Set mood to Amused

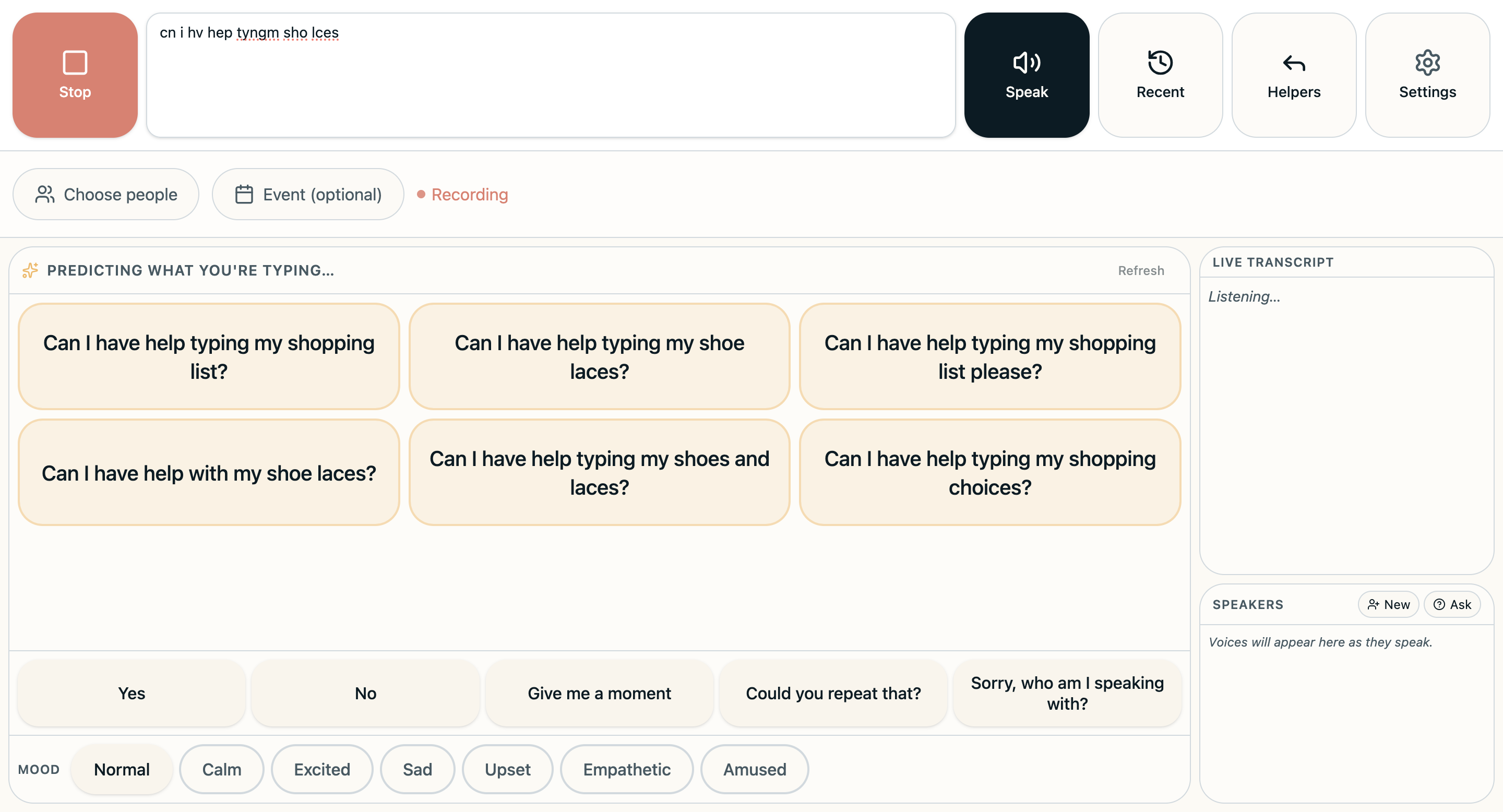755,769
